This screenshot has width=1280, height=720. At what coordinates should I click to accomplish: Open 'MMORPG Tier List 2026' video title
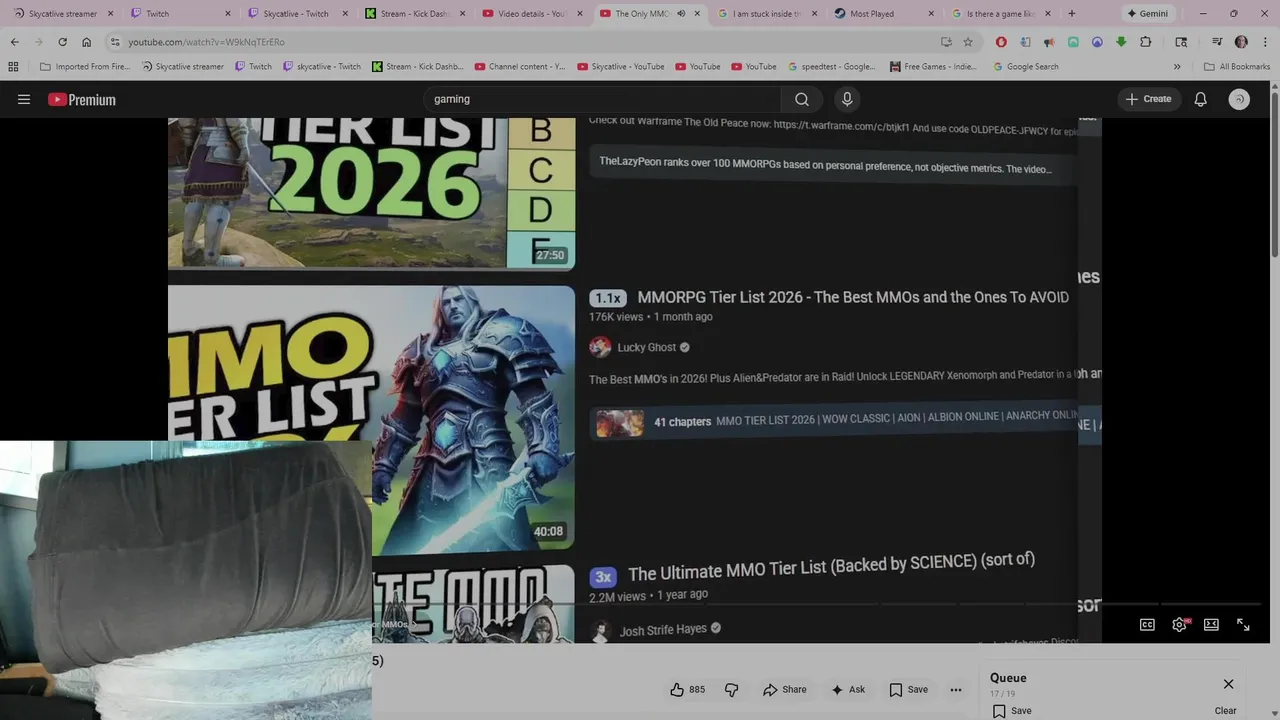[853, 297]
